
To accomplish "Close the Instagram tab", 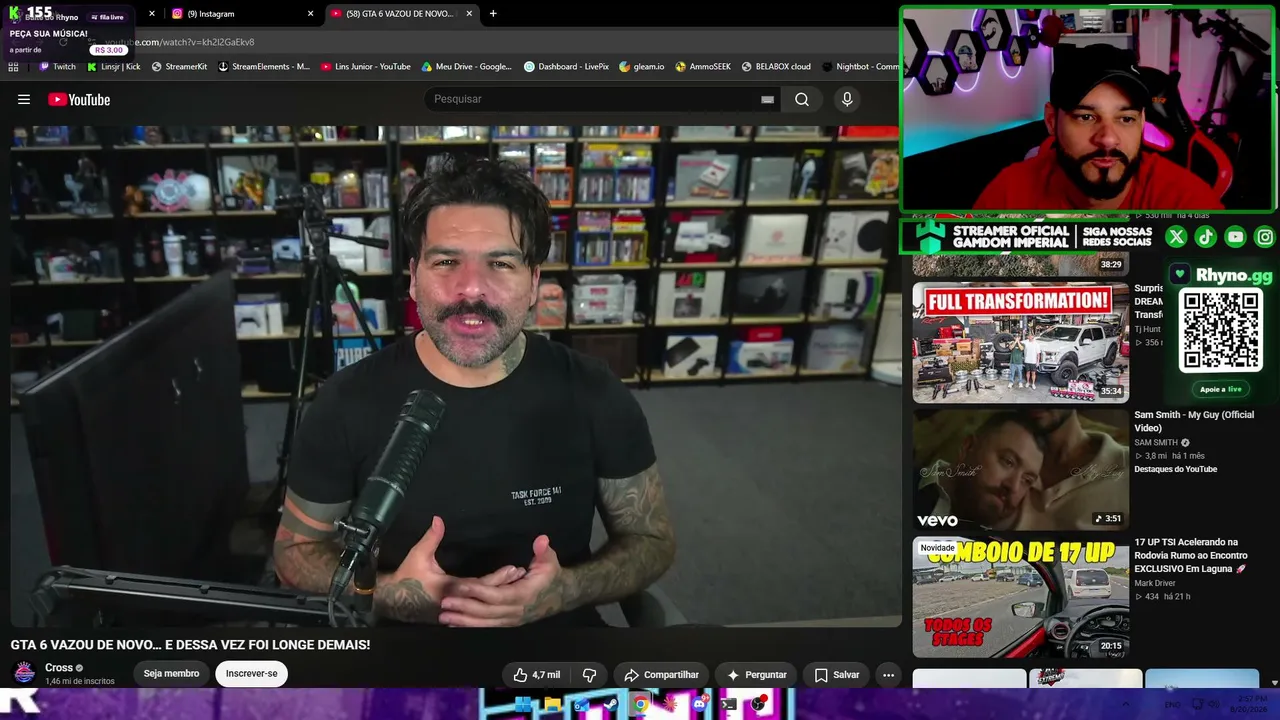I will 310,14.
